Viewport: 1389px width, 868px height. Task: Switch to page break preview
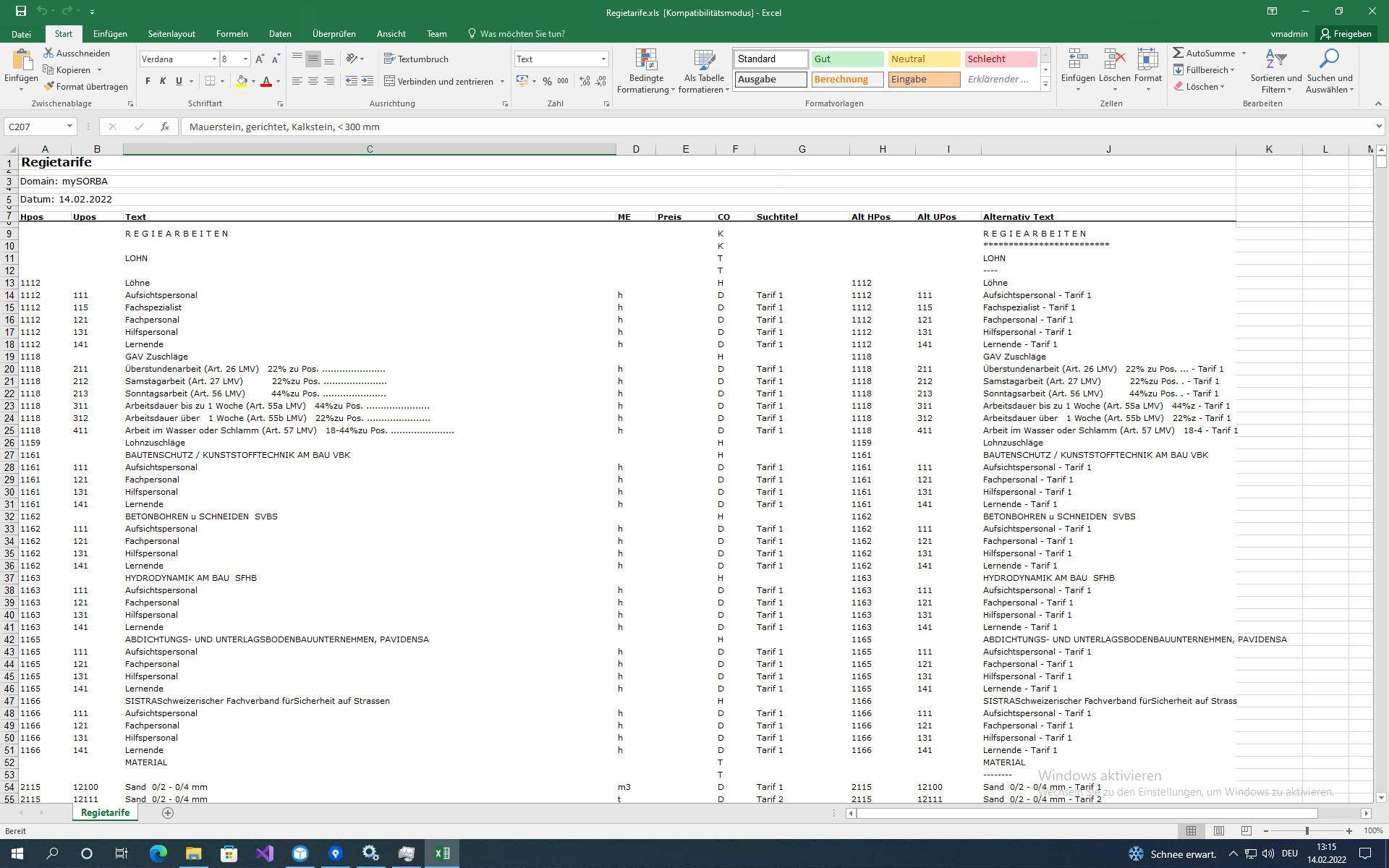point(1246,831)
